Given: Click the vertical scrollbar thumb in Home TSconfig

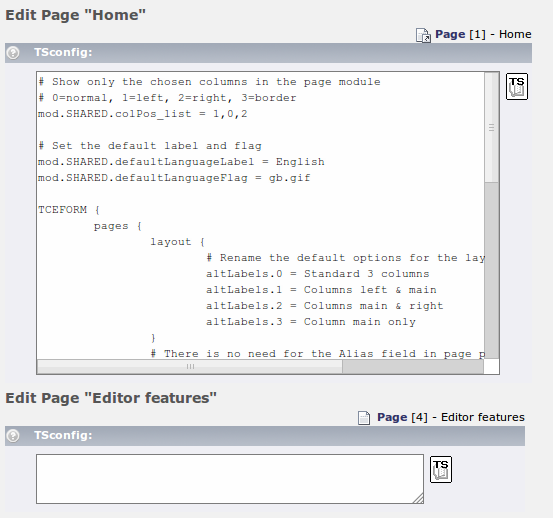Looking at the screenshot, I should point(491,128).
